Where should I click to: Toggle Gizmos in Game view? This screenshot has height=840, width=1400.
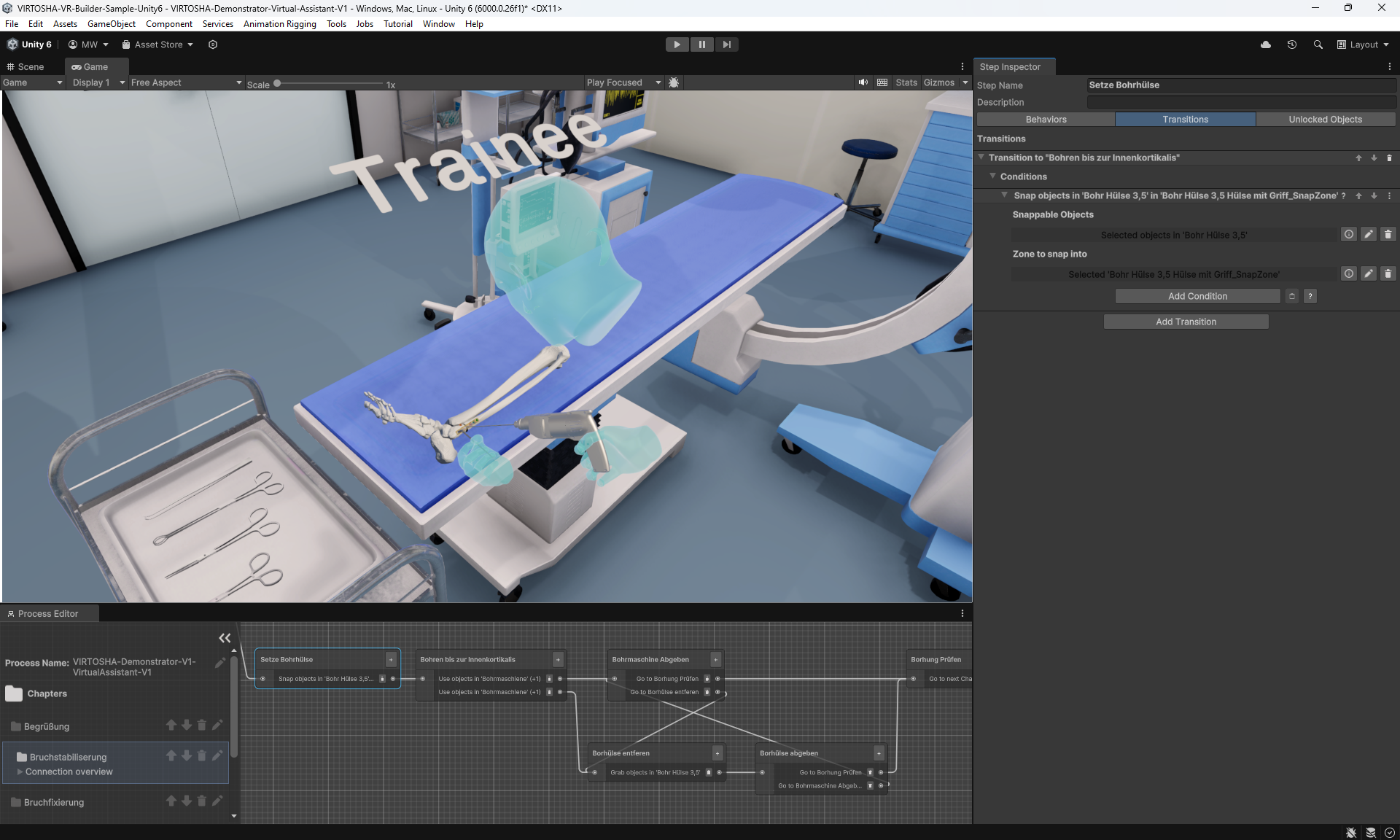tap(938, 82)
